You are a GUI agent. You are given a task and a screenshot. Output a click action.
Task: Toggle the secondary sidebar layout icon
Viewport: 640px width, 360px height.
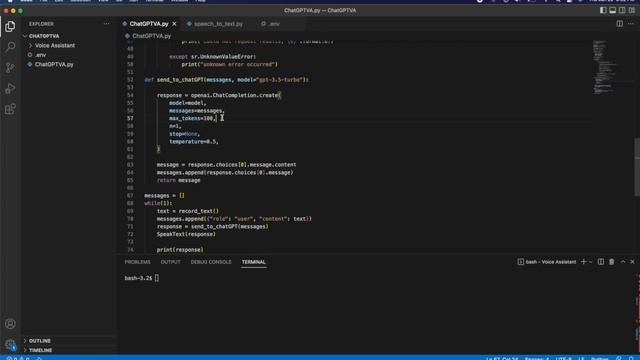click(622, 10)
